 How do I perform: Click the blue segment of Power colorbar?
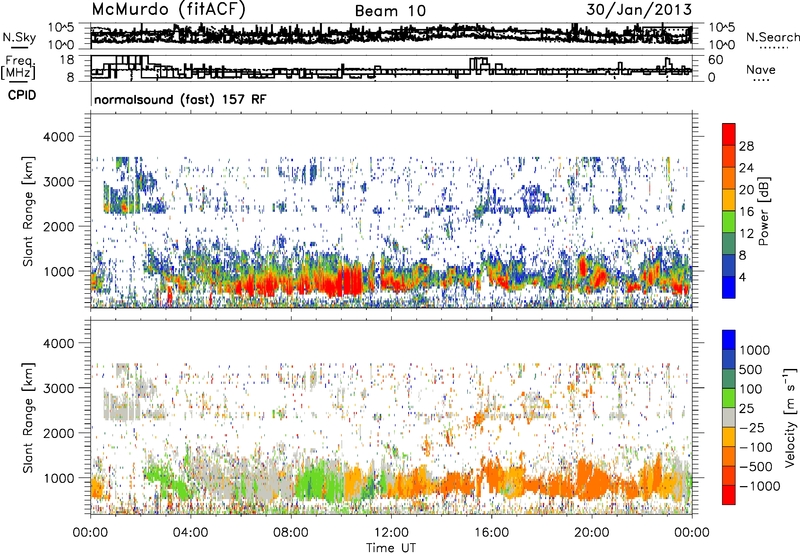(729, 287)
